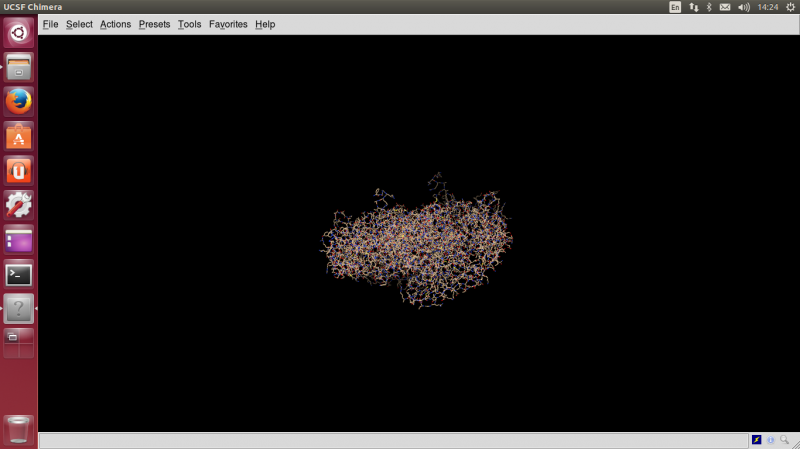Click the question mark Chimera launcher icon

coord(19,309)
